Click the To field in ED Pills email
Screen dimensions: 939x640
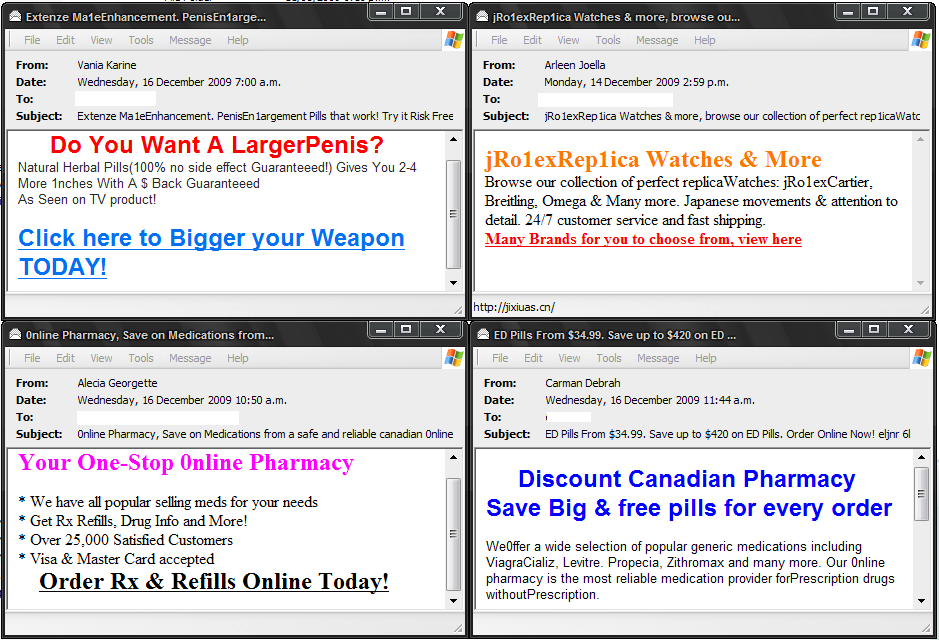pyautogui.click(x=568, y=417)
